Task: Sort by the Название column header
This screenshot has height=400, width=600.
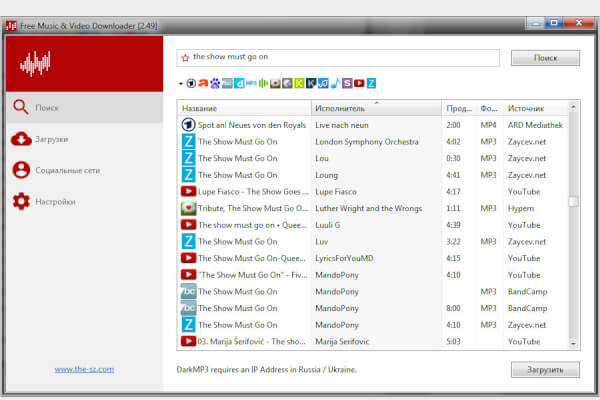Action: [244, 108]
